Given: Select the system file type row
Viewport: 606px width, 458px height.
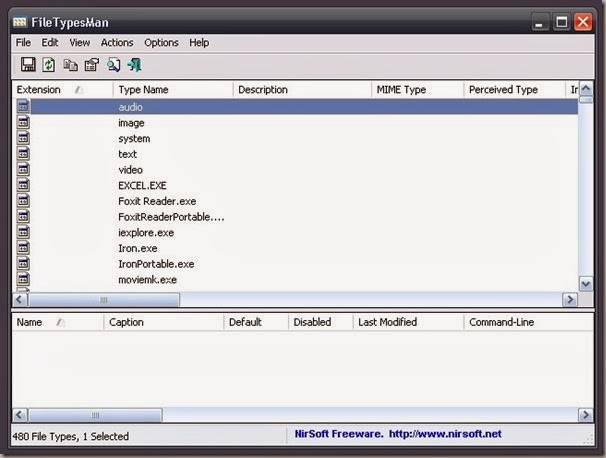Looking at the screenshot, I should 297,138.
